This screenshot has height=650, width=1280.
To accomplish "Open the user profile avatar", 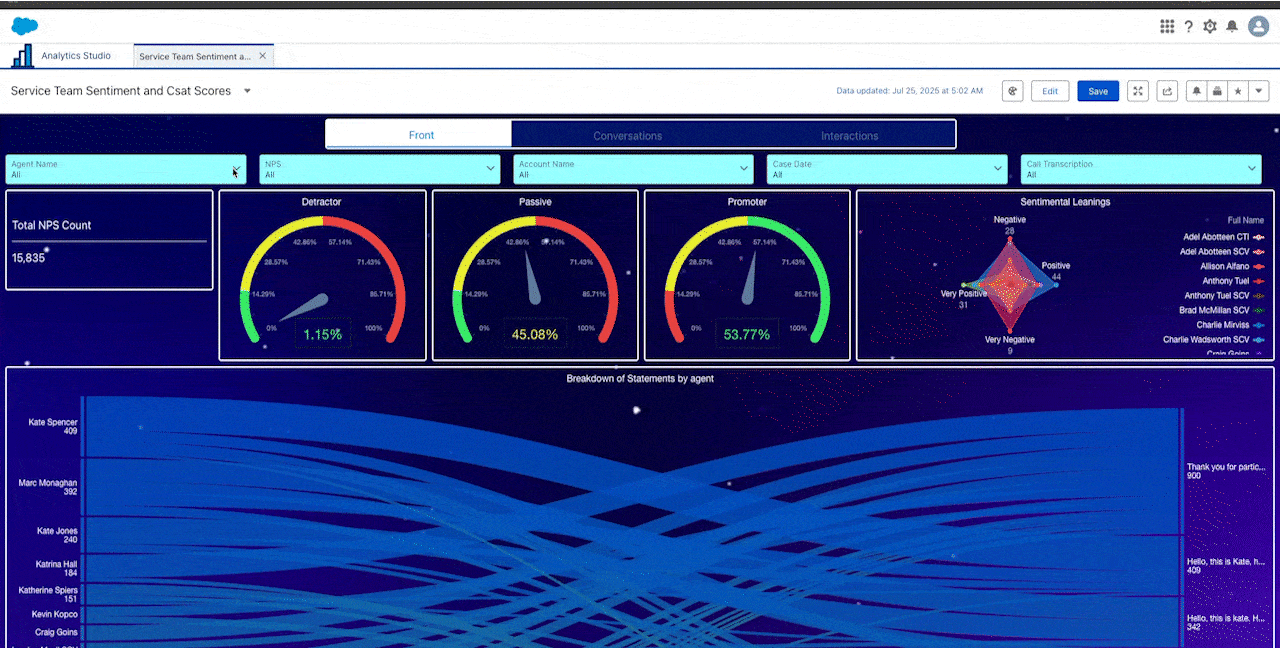I will pos(1258,27).
